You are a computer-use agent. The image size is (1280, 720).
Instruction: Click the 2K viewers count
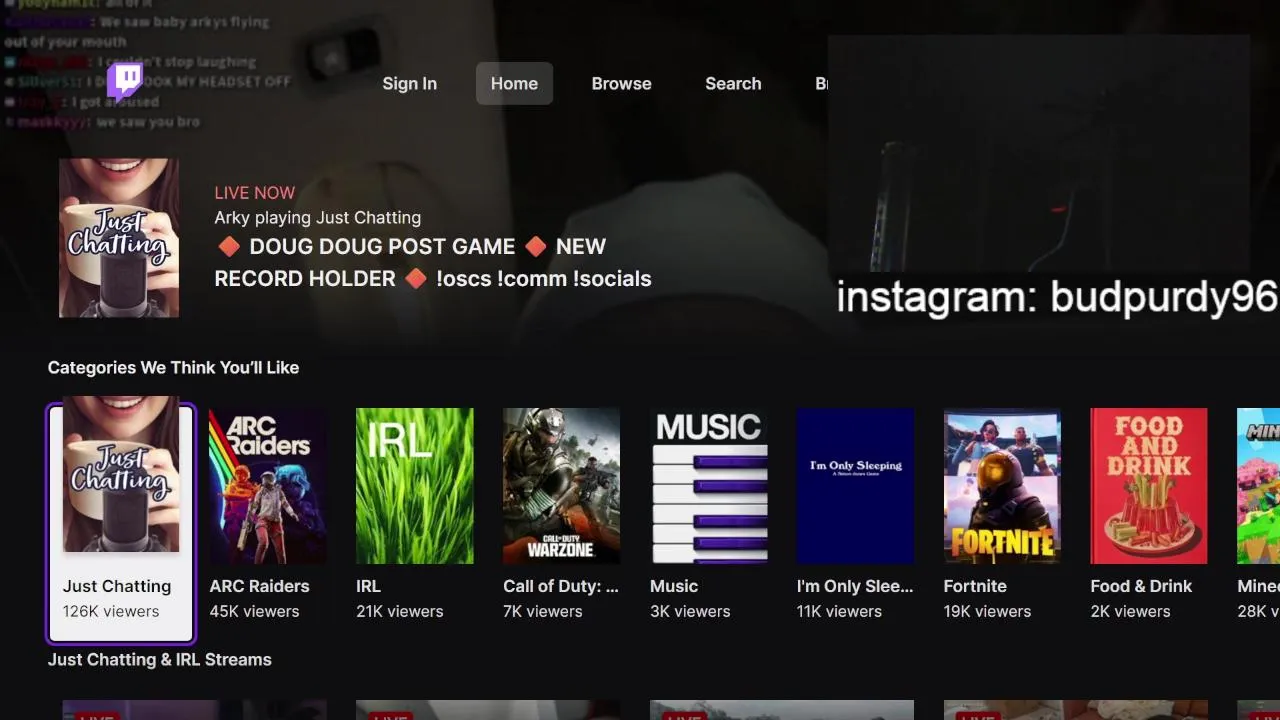(1130, 611)
